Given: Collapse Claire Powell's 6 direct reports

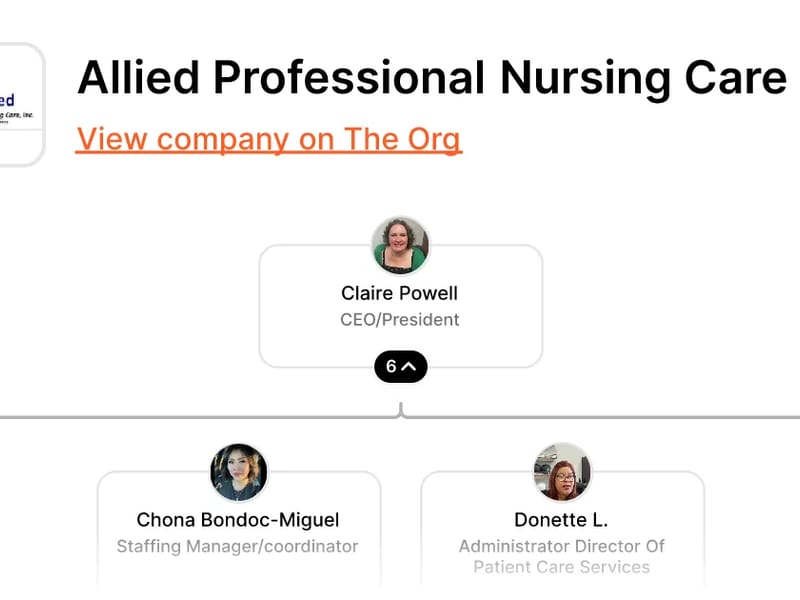Looking at the screenshot, I should tap(402, 366).
